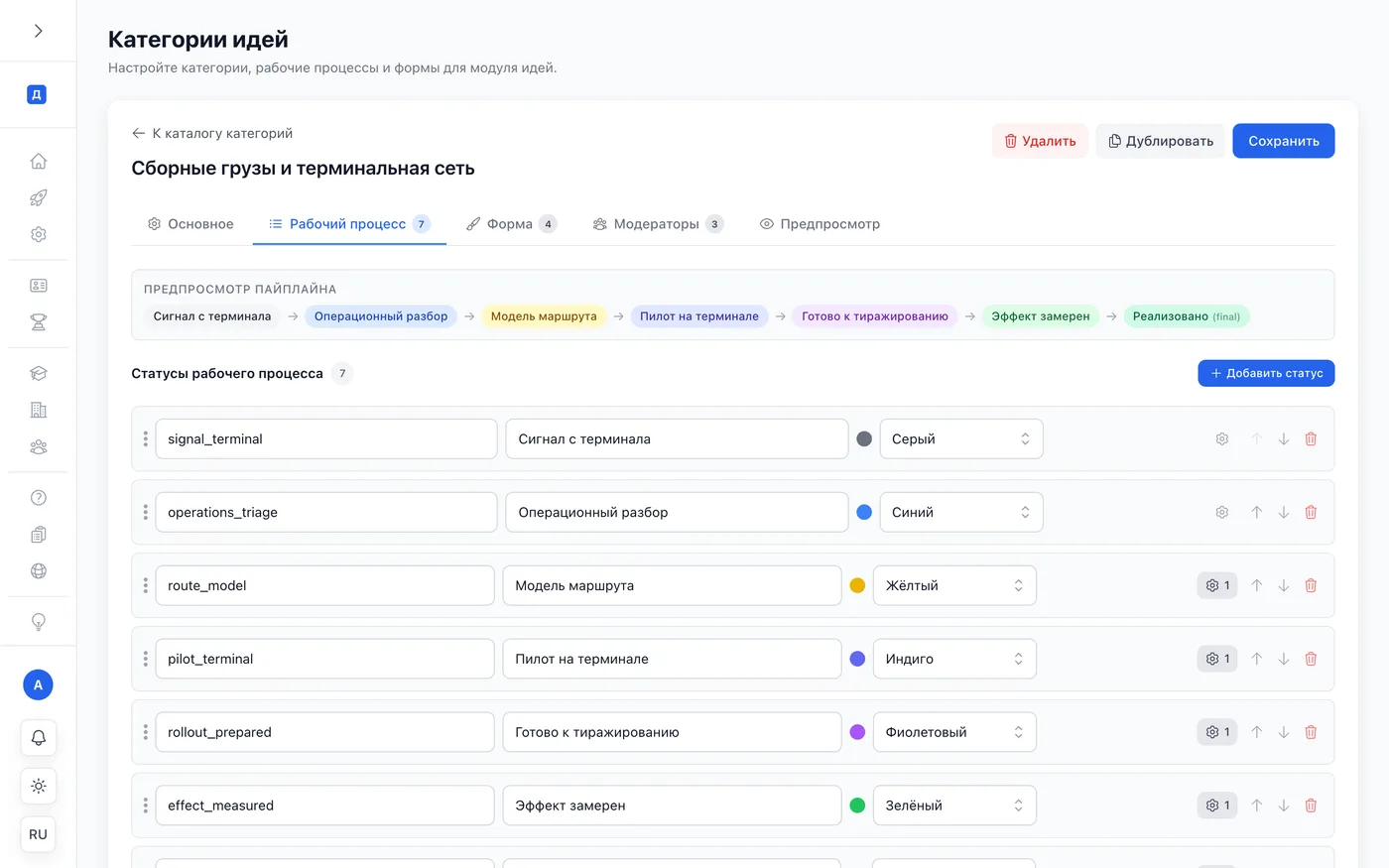Go back to the category catalog
This screenshot has height=868, width=1389.
(212, 133)
